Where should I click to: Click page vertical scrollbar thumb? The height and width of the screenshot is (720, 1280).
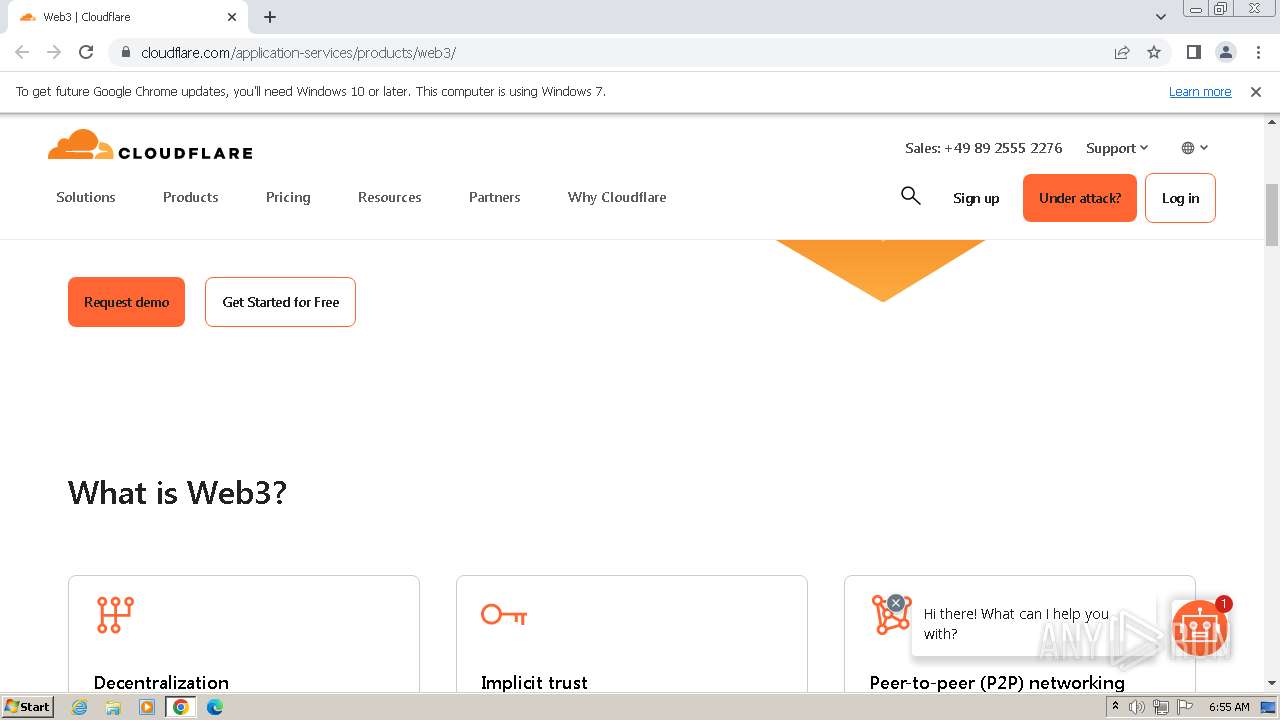[x=1272, y=215]
